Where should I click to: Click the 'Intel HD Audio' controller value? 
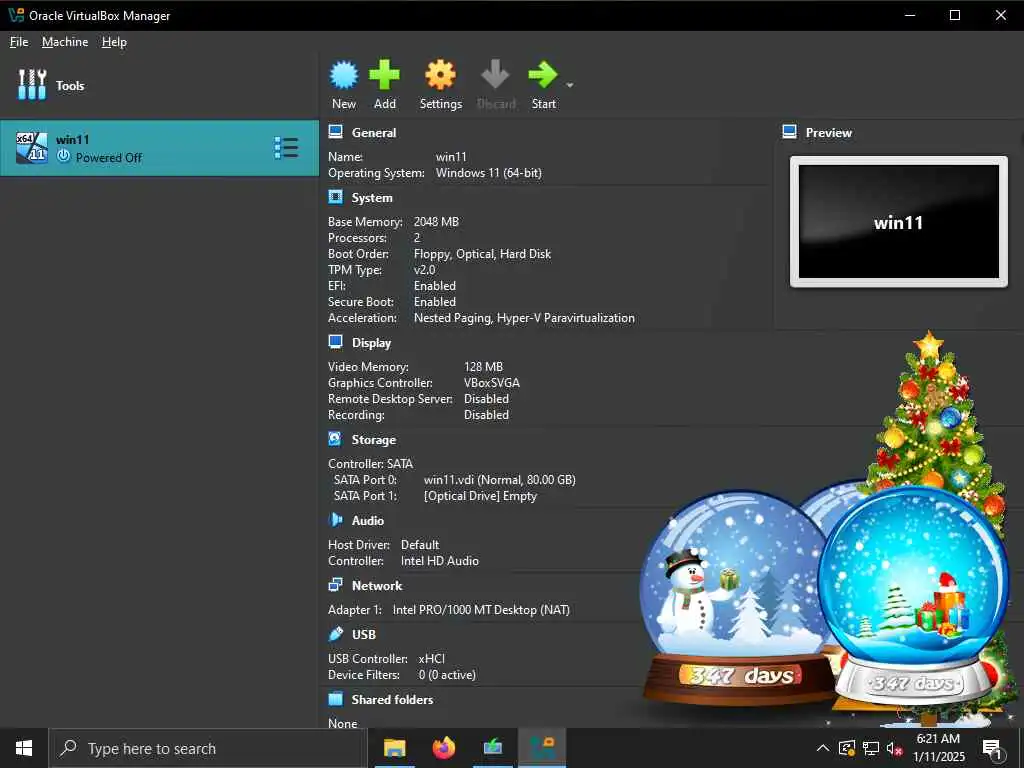coord(440,561)
